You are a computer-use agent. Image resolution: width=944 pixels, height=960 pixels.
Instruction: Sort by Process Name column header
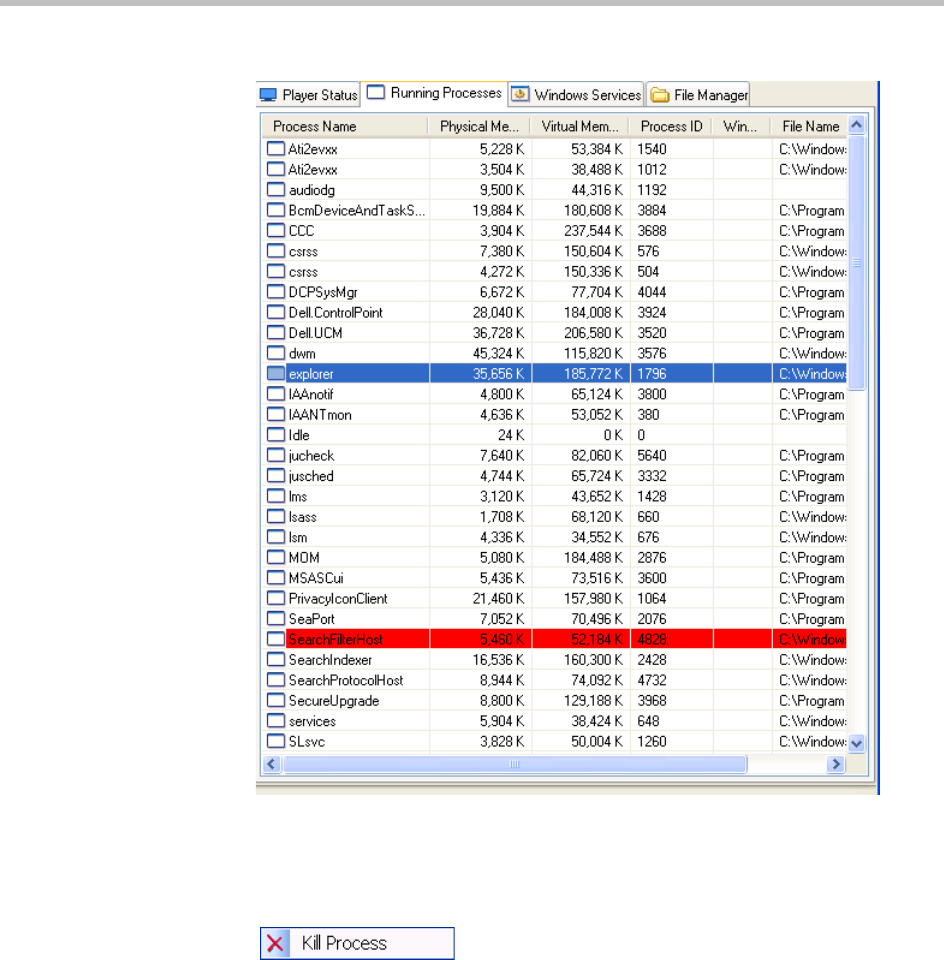pos(345,127)
